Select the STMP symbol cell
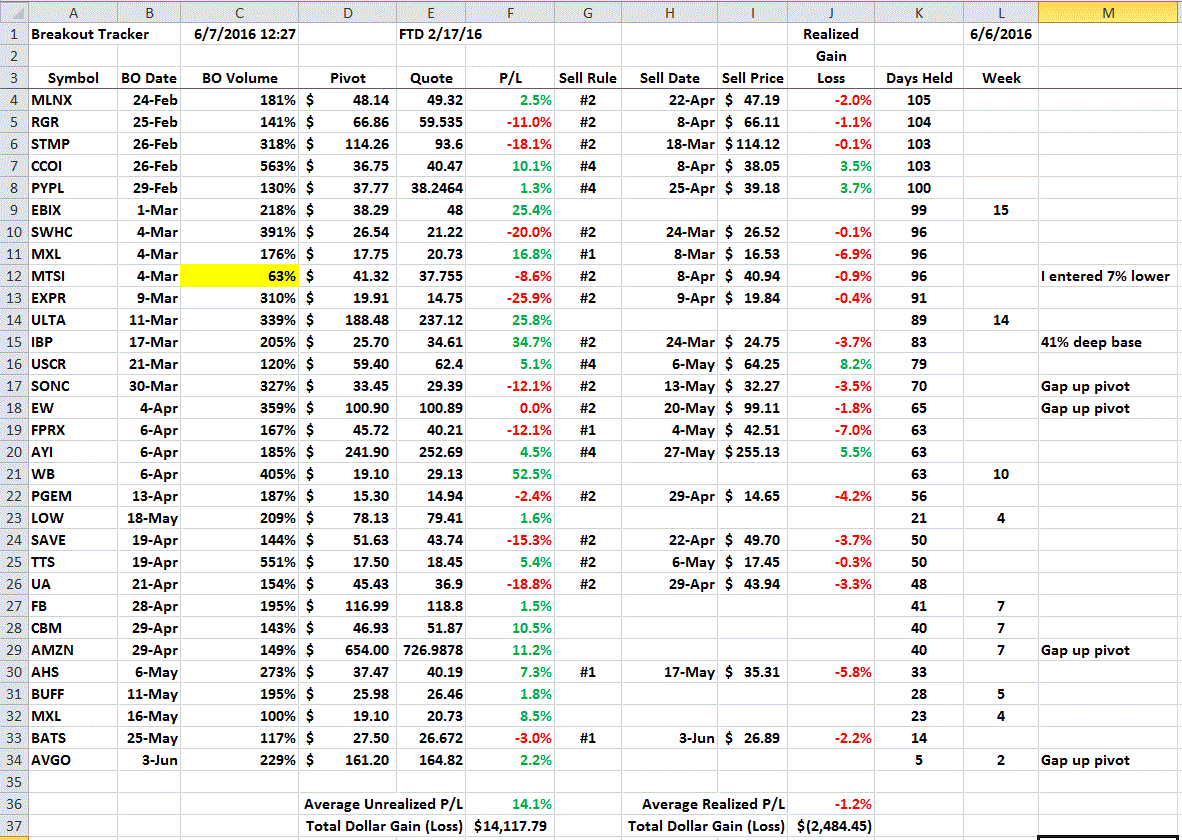This screenshot has width=1182, height=840. [x=73, y=144]
